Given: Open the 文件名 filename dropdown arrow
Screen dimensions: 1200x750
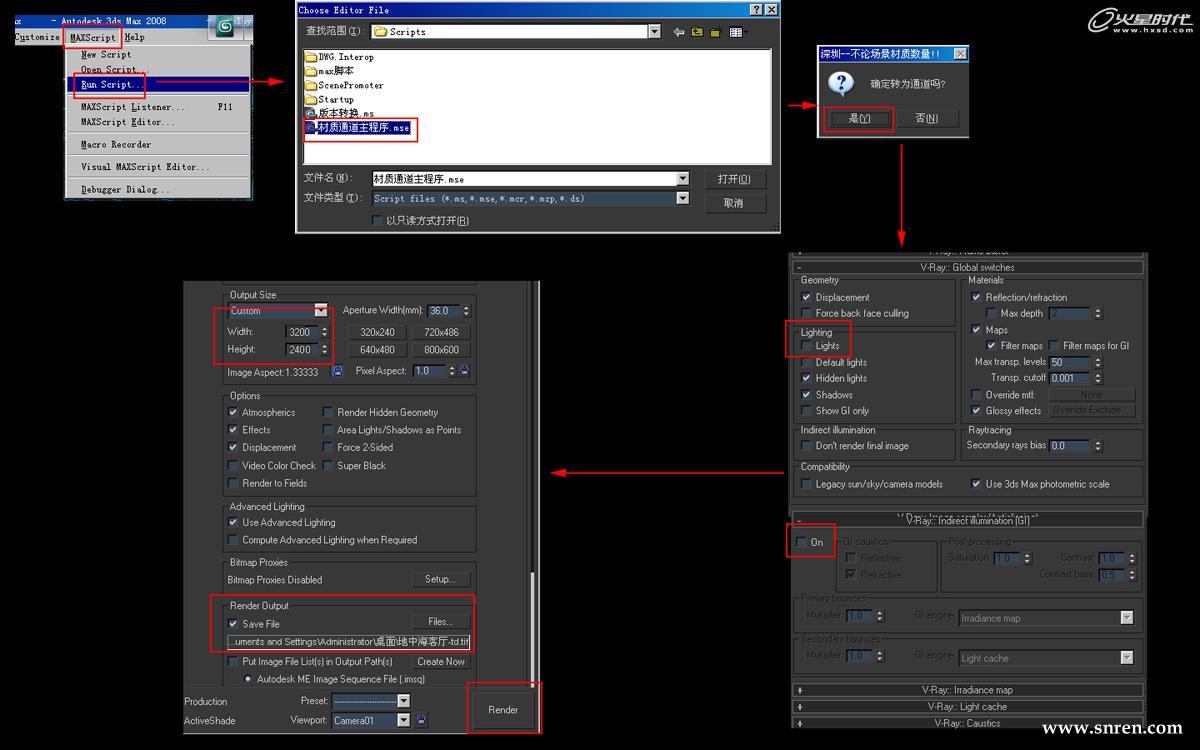Looking at the screenshot, I should (683, 179).
